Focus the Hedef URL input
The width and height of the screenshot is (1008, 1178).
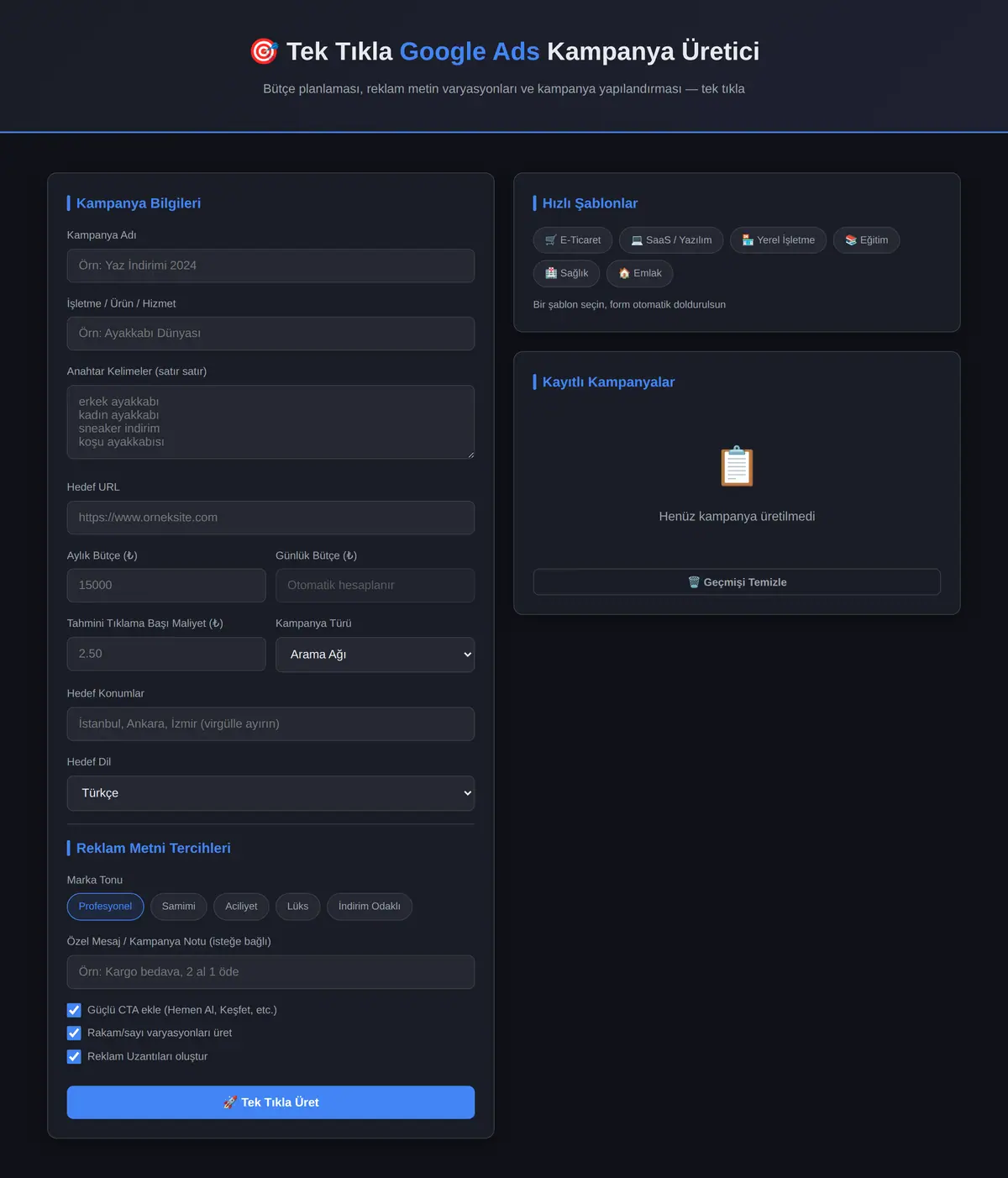tap(270, 518)
